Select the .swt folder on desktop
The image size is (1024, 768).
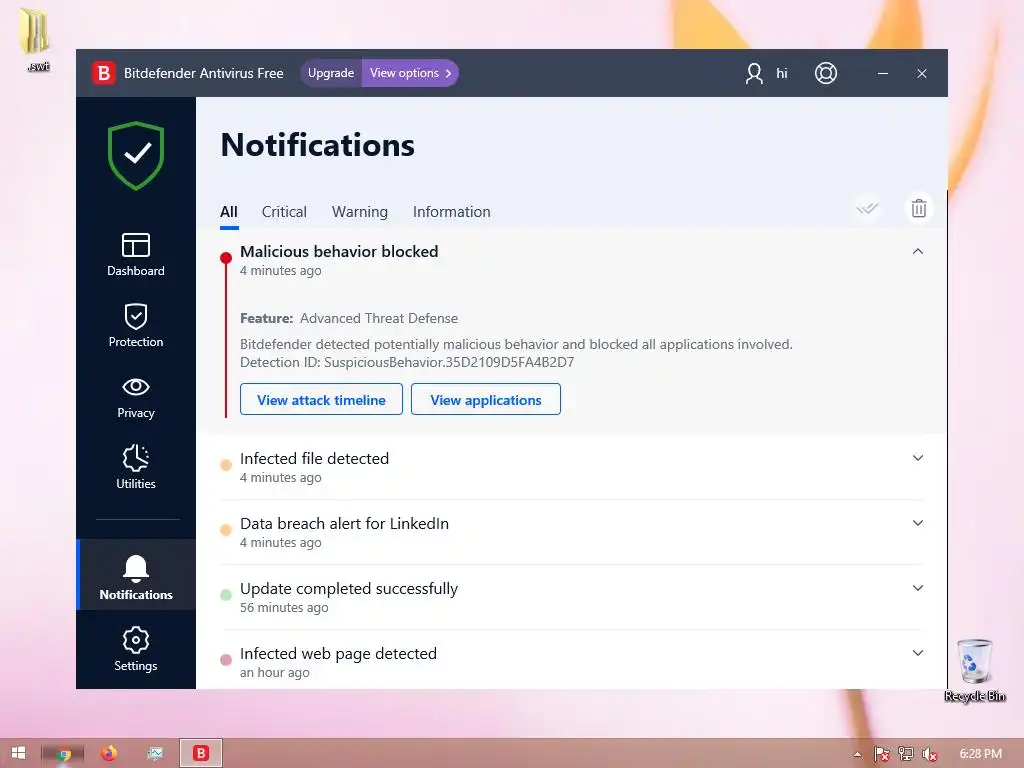(x=36, y=39)
